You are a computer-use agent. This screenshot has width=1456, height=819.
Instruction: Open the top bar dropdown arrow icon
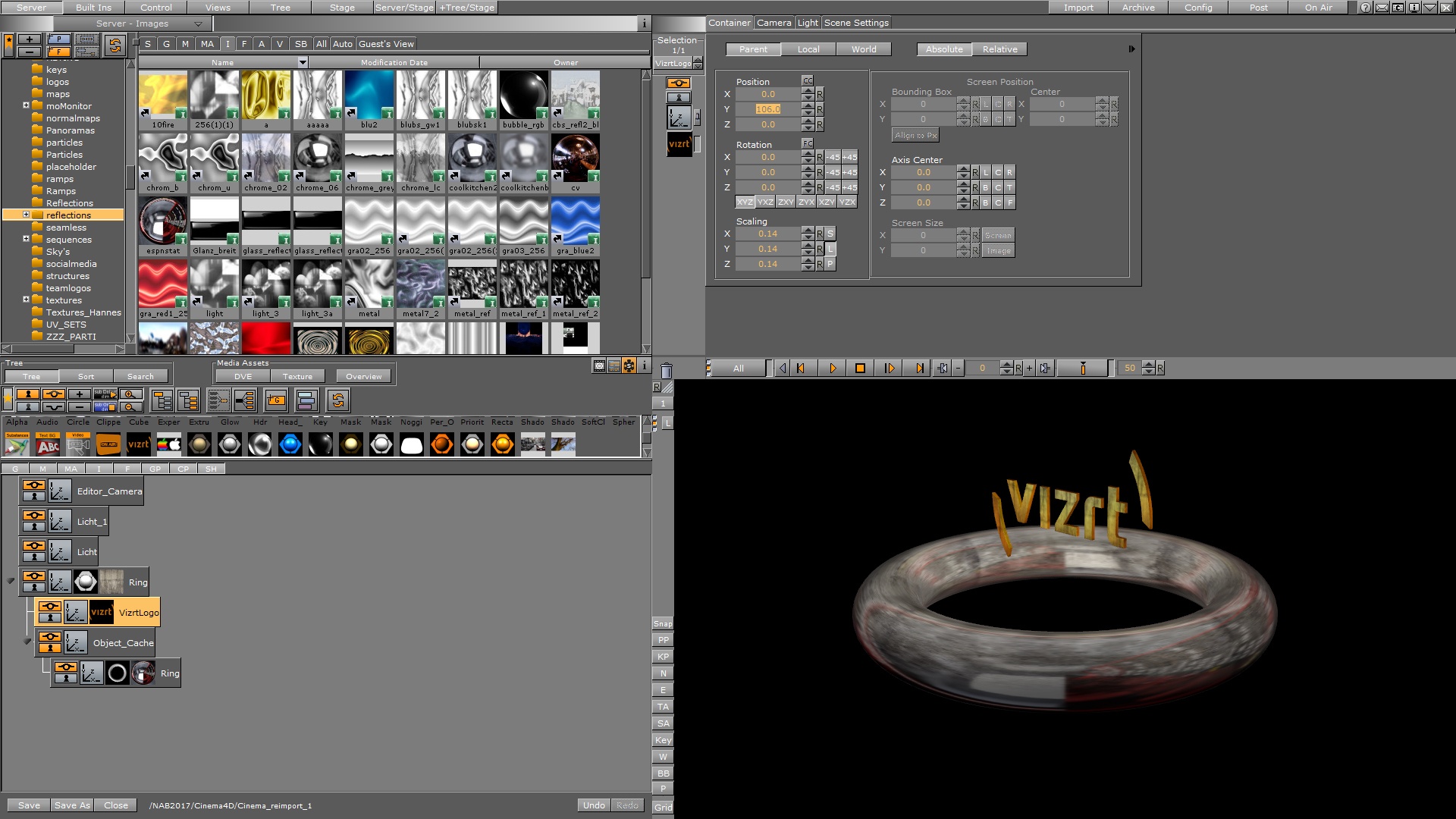(1429, 8)
